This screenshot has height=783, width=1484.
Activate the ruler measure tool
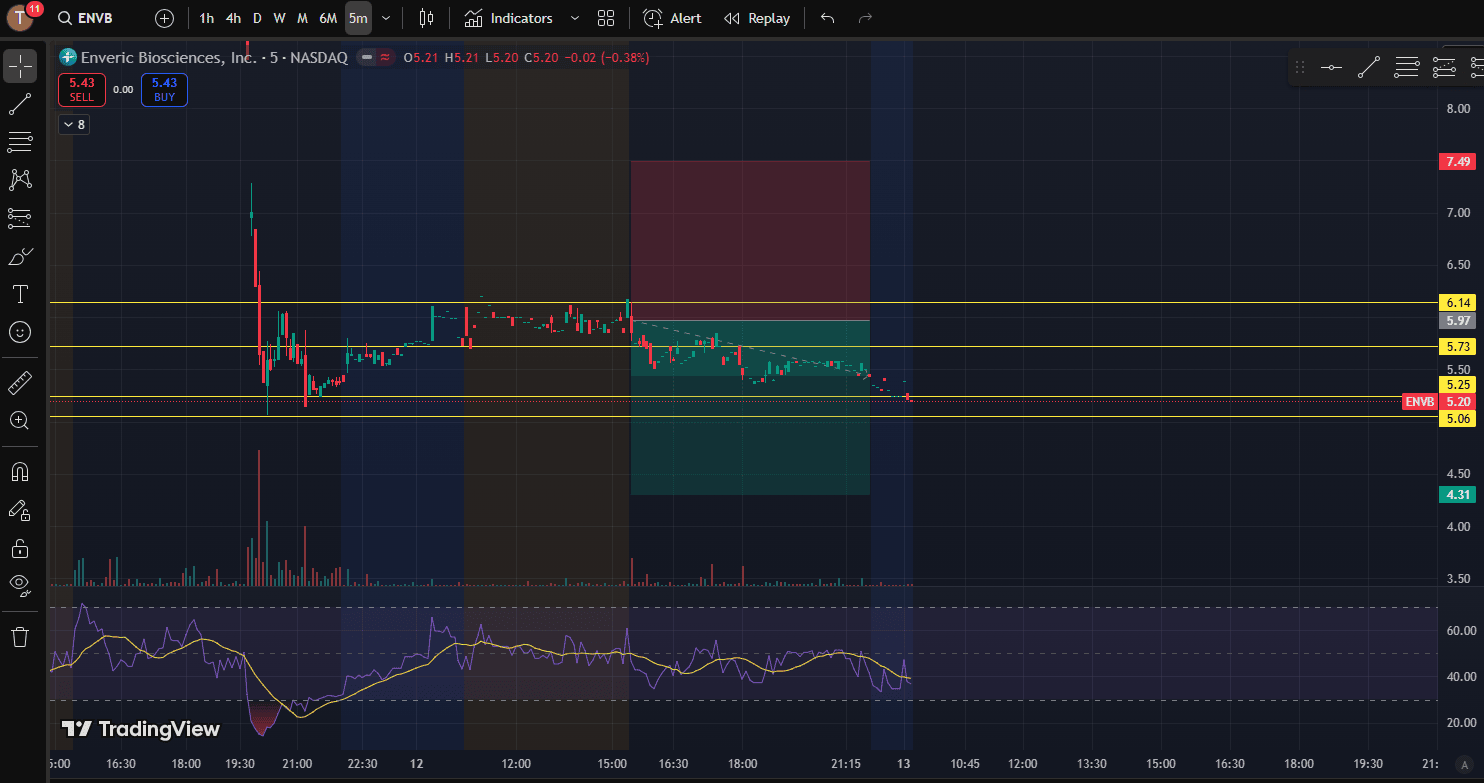click(x=20, y=382)
